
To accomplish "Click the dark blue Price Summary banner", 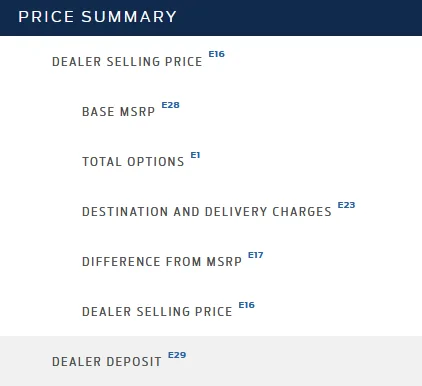I will click(x=211, y=18).
